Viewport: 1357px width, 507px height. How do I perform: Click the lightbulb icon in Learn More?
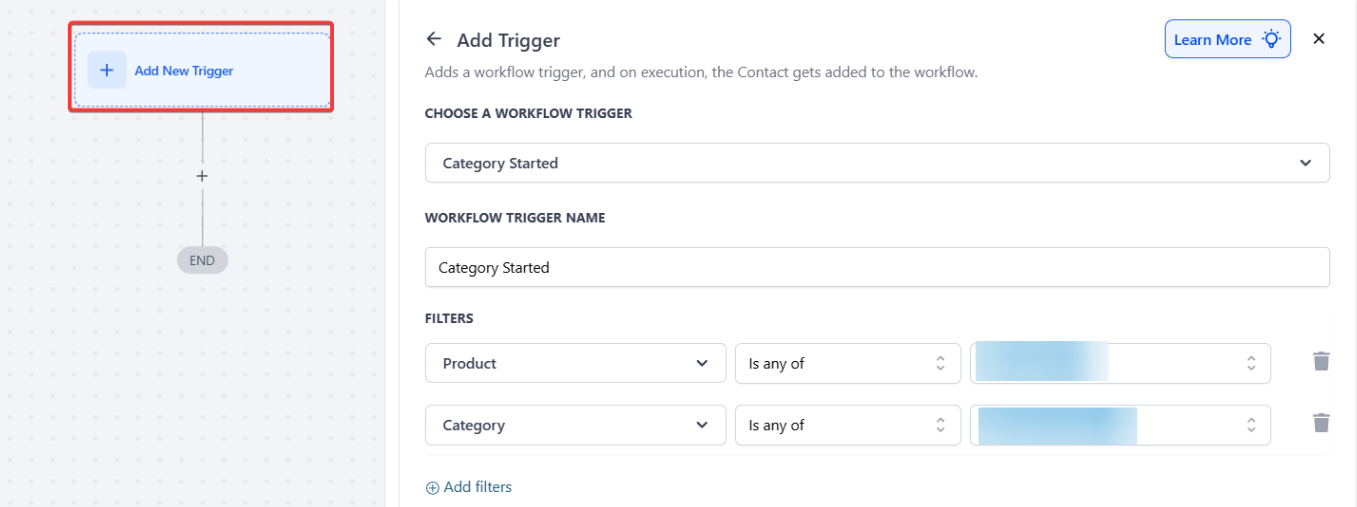1271,39
